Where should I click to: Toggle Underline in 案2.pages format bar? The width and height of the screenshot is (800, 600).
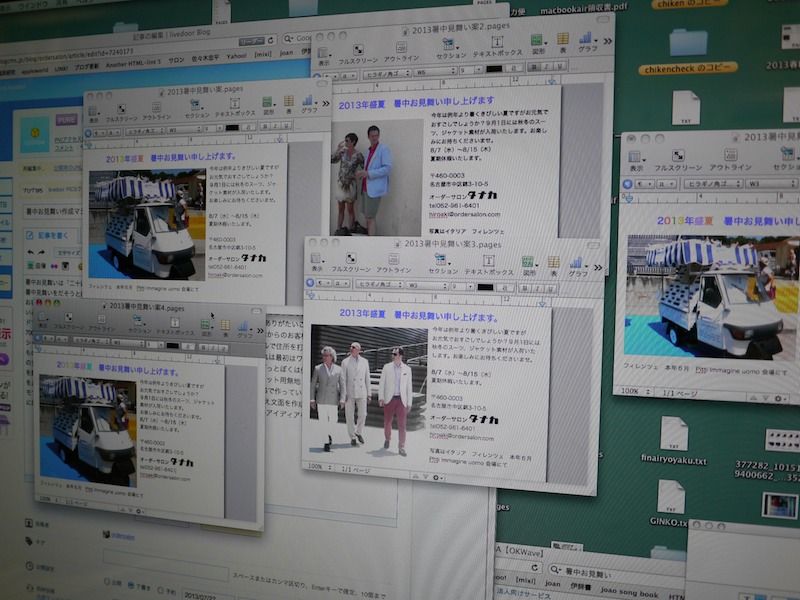tap(560, 66)
